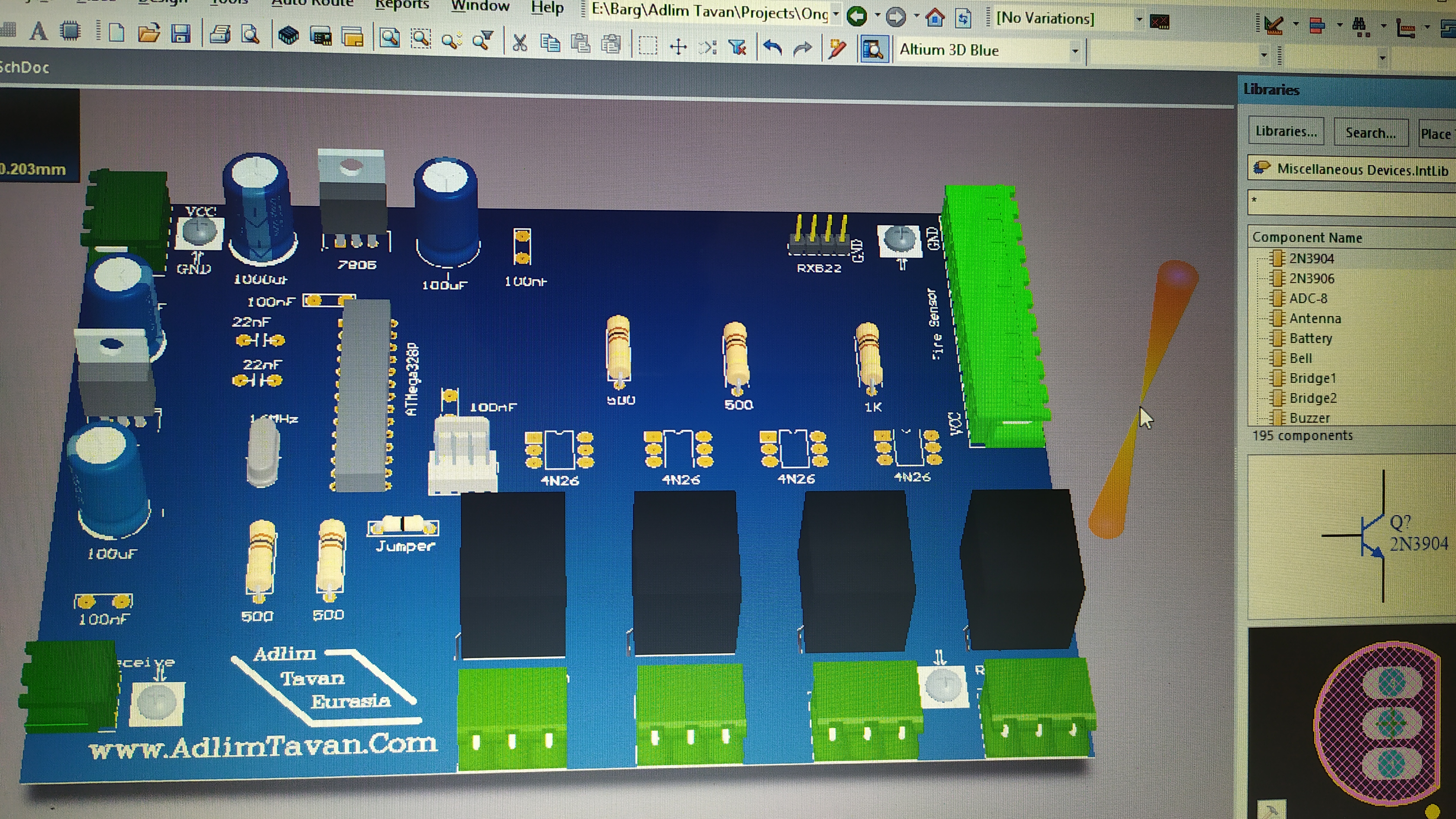This screenshot has height=819, width=1456.
Task: Refresh current page icon
Action: point(964,19)
